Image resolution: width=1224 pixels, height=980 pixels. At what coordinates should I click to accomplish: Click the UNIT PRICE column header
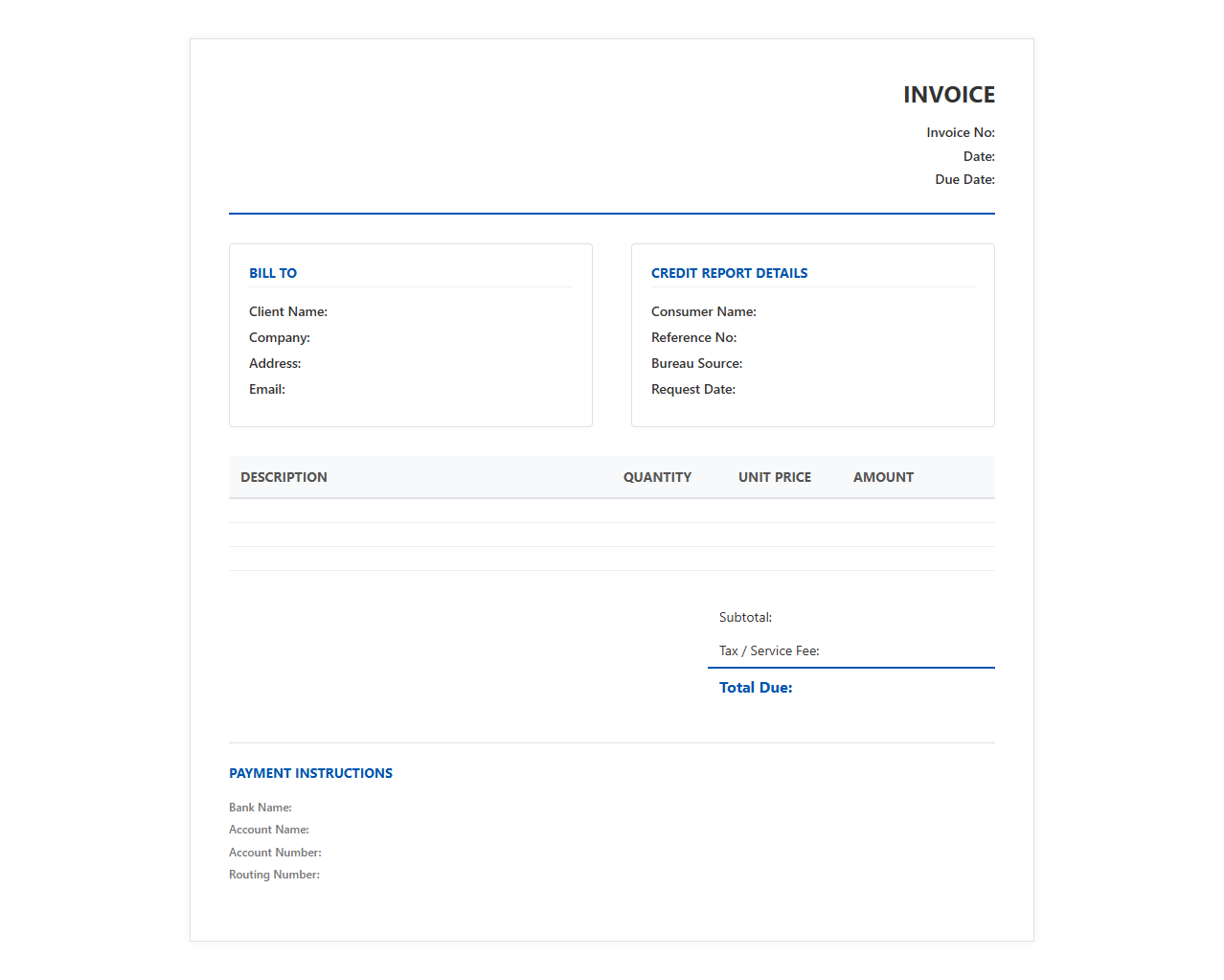pos(775,477)
